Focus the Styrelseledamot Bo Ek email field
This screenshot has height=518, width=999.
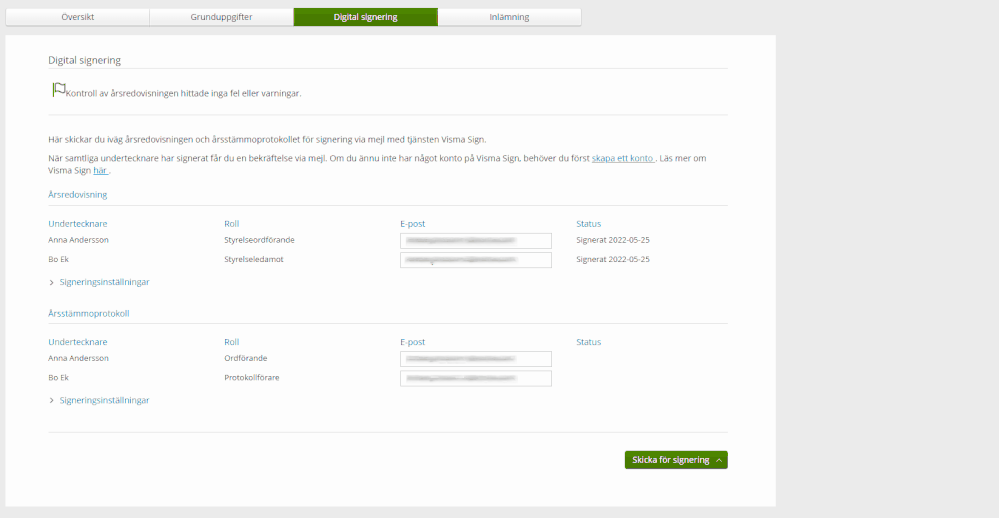pos(475,260)
